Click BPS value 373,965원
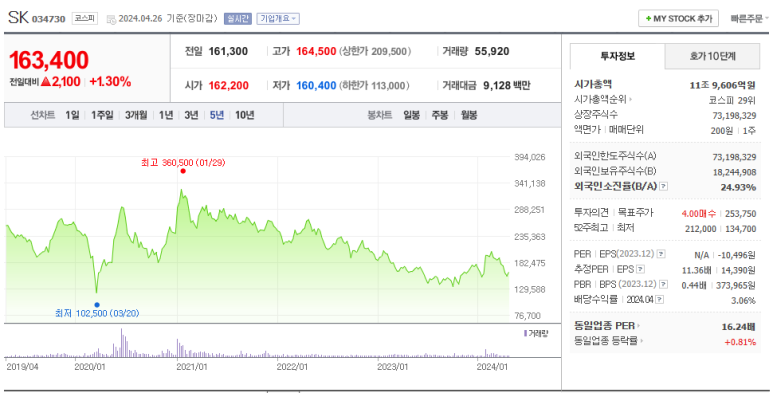 point(737,285)
